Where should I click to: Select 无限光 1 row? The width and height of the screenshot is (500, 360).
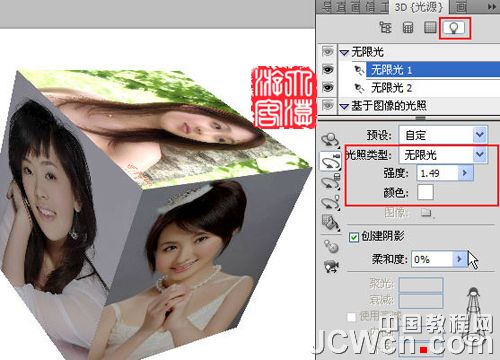pyautogui.click(x=433, y=70)
